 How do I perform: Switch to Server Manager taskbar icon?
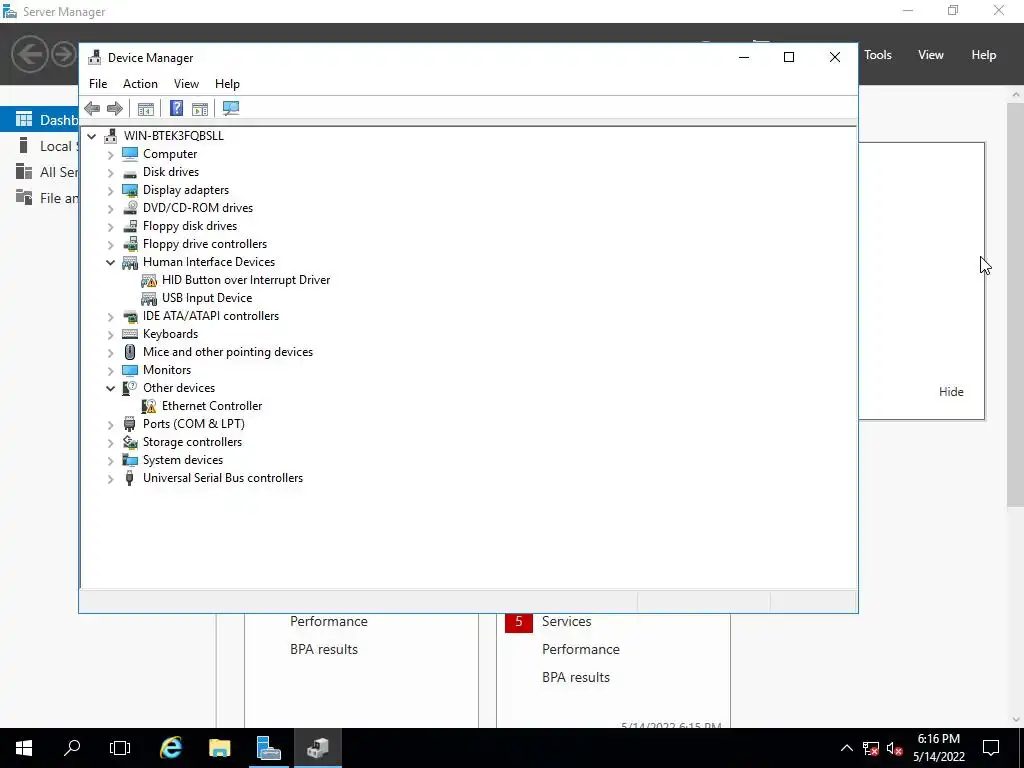coord(268,748)
